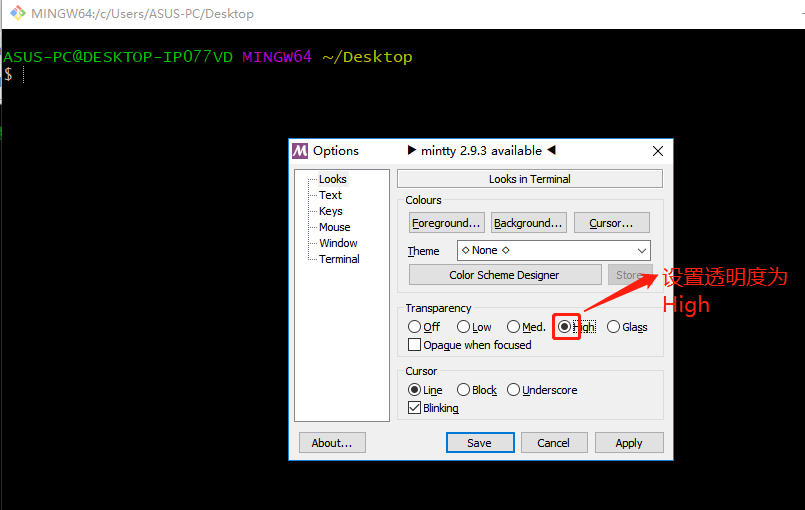This screenshot has height=510, width=805.
Task: Select Looks in the options tree
Action: [x=332, y=179]
